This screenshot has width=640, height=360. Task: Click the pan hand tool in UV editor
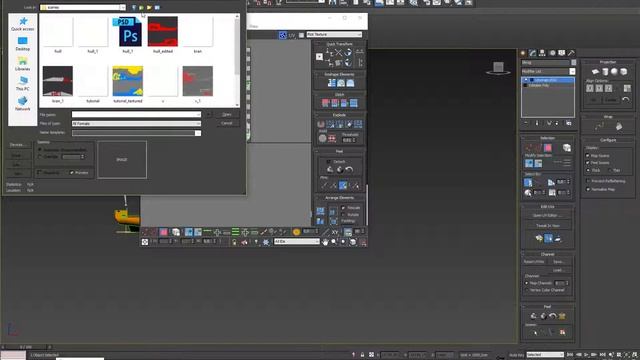pyautogui.click(x=325, y=242)
